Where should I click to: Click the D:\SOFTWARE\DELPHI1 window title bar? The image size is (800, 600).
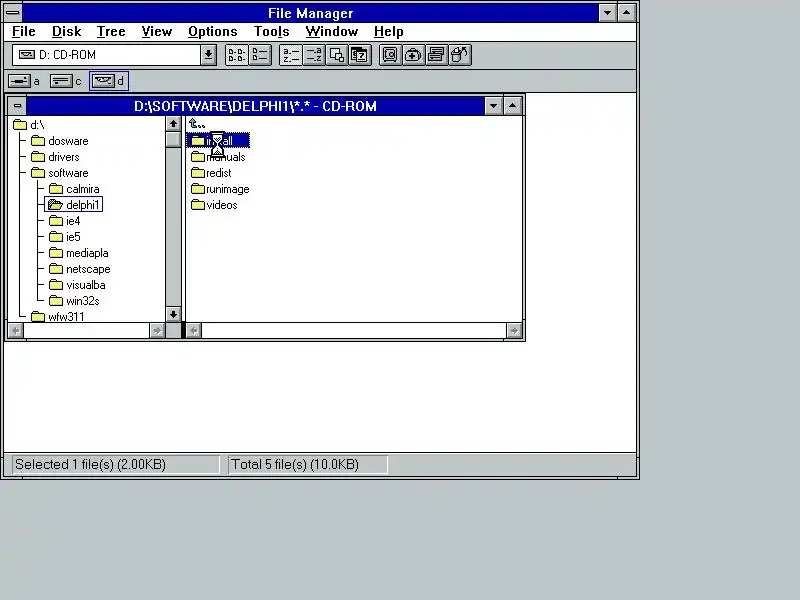click(255, 106)
